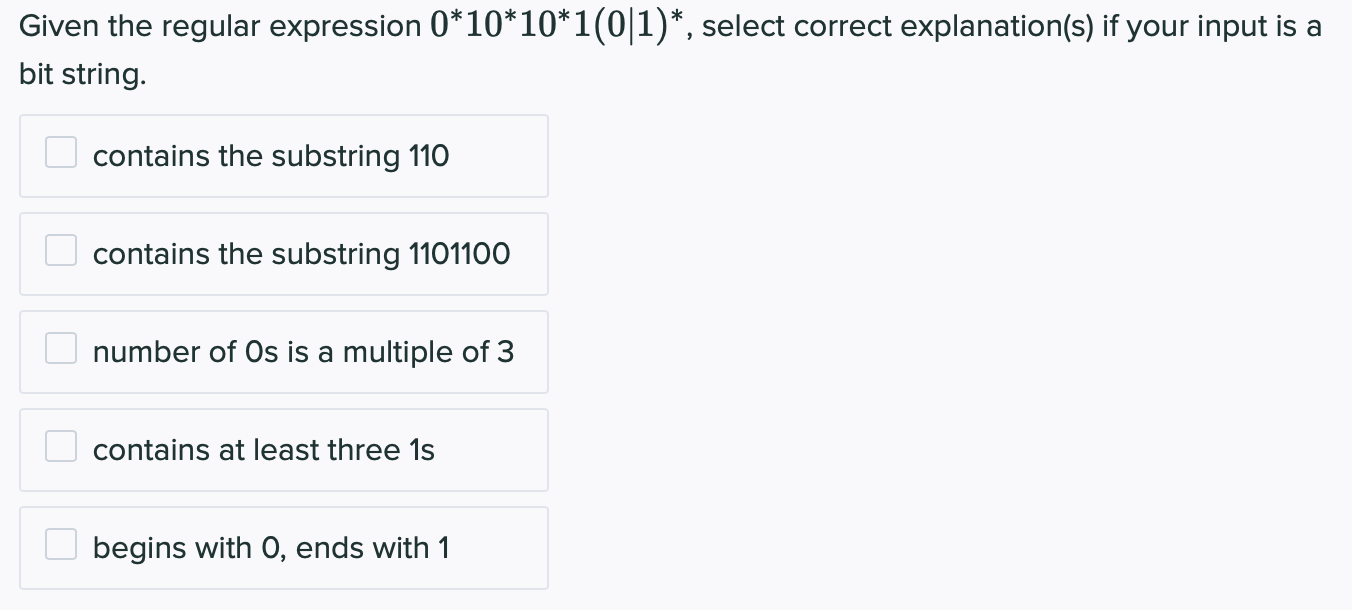
Task: Click the words 'bit string.' in the prompt
Action: pos(82,75)
